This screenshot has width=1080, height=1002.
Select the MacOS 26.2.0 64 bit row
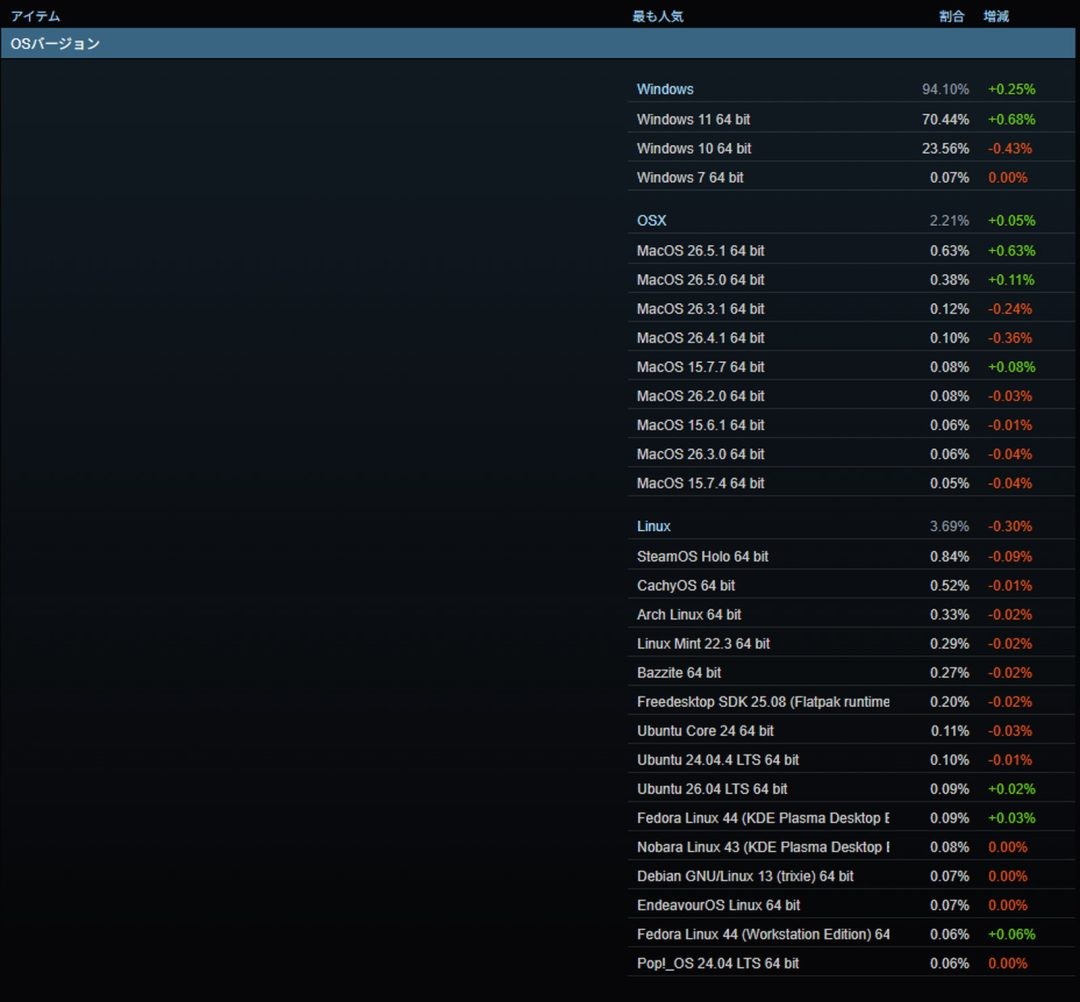tap(851, 396)
